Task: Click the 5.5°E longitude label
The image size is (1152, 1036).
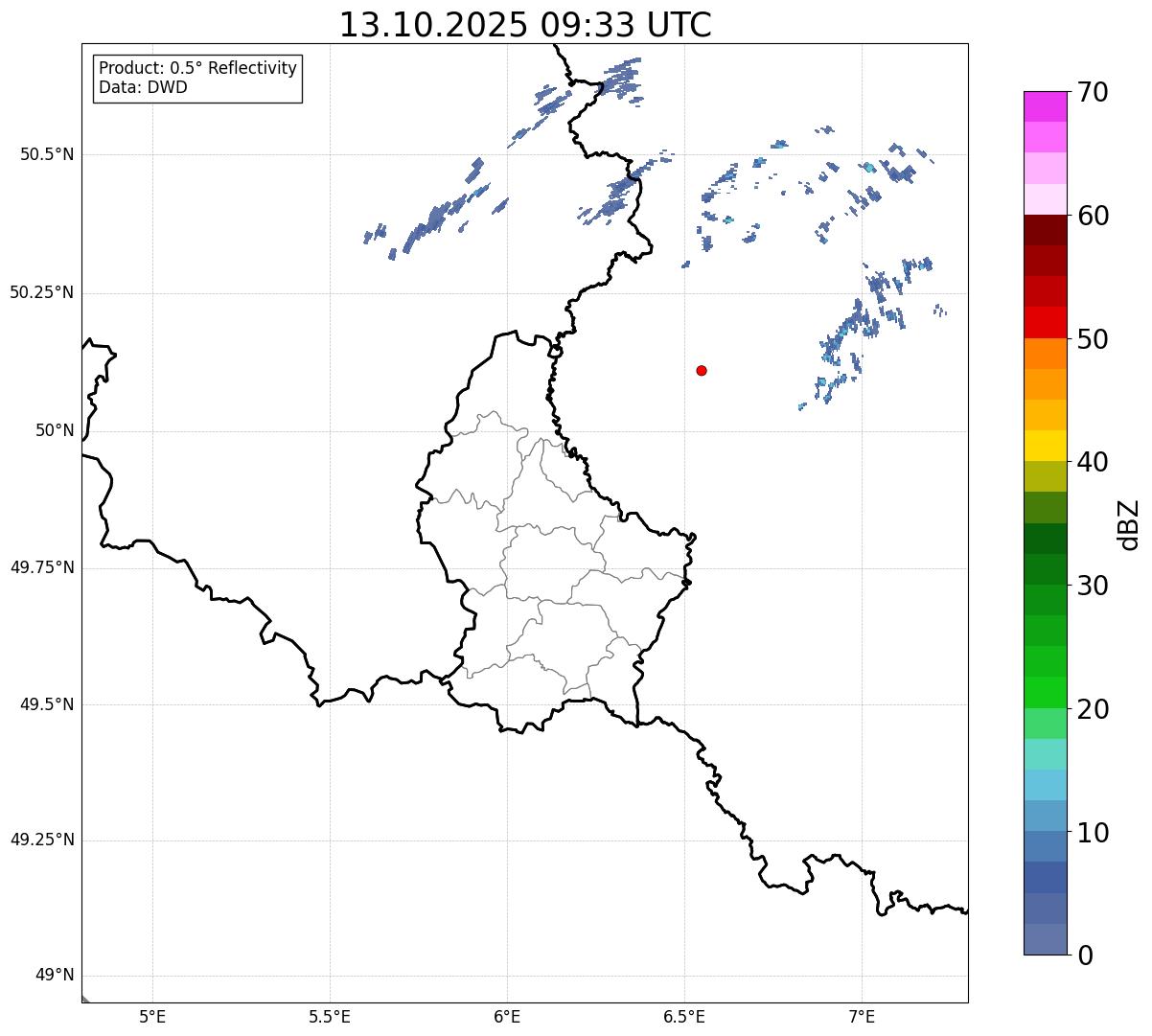Action: [x=330, y=1017]
